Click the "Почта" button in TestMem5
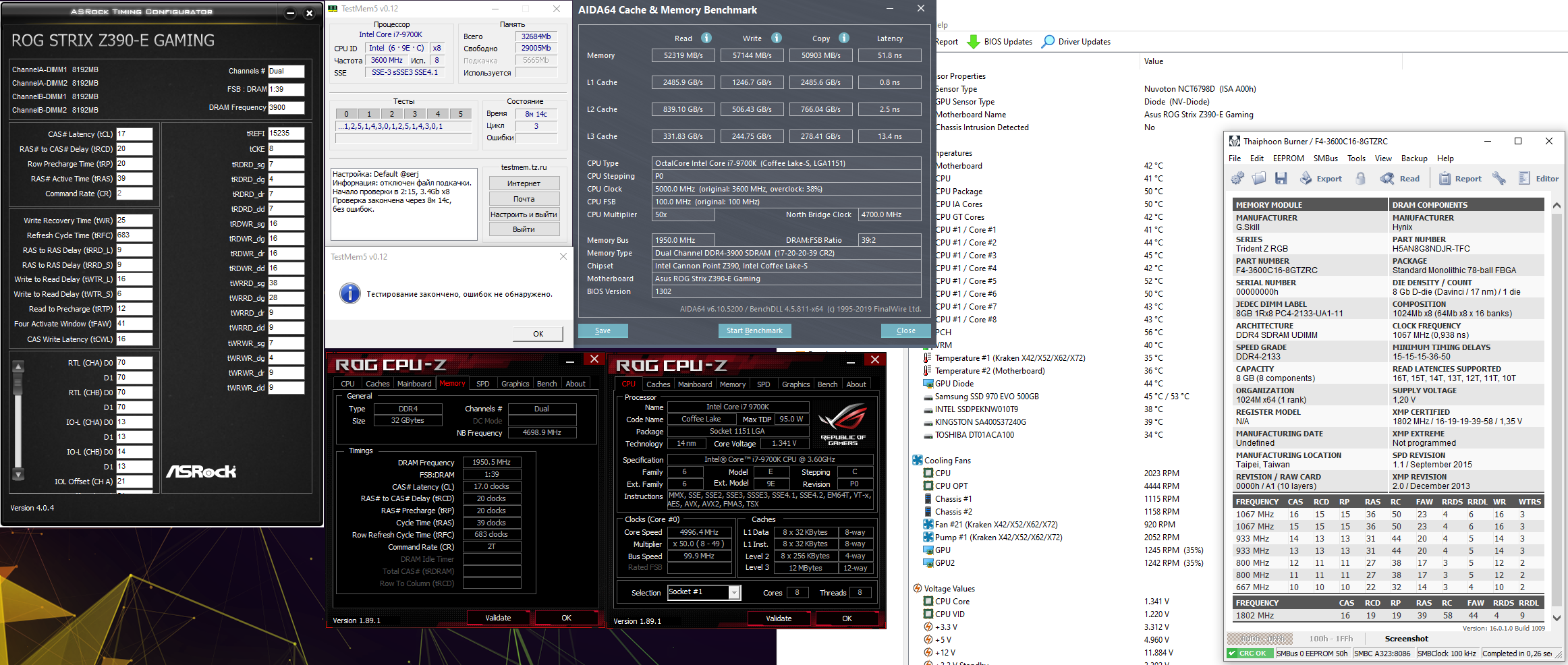The height and width of the screenshot is (665, 1568). 524,199
